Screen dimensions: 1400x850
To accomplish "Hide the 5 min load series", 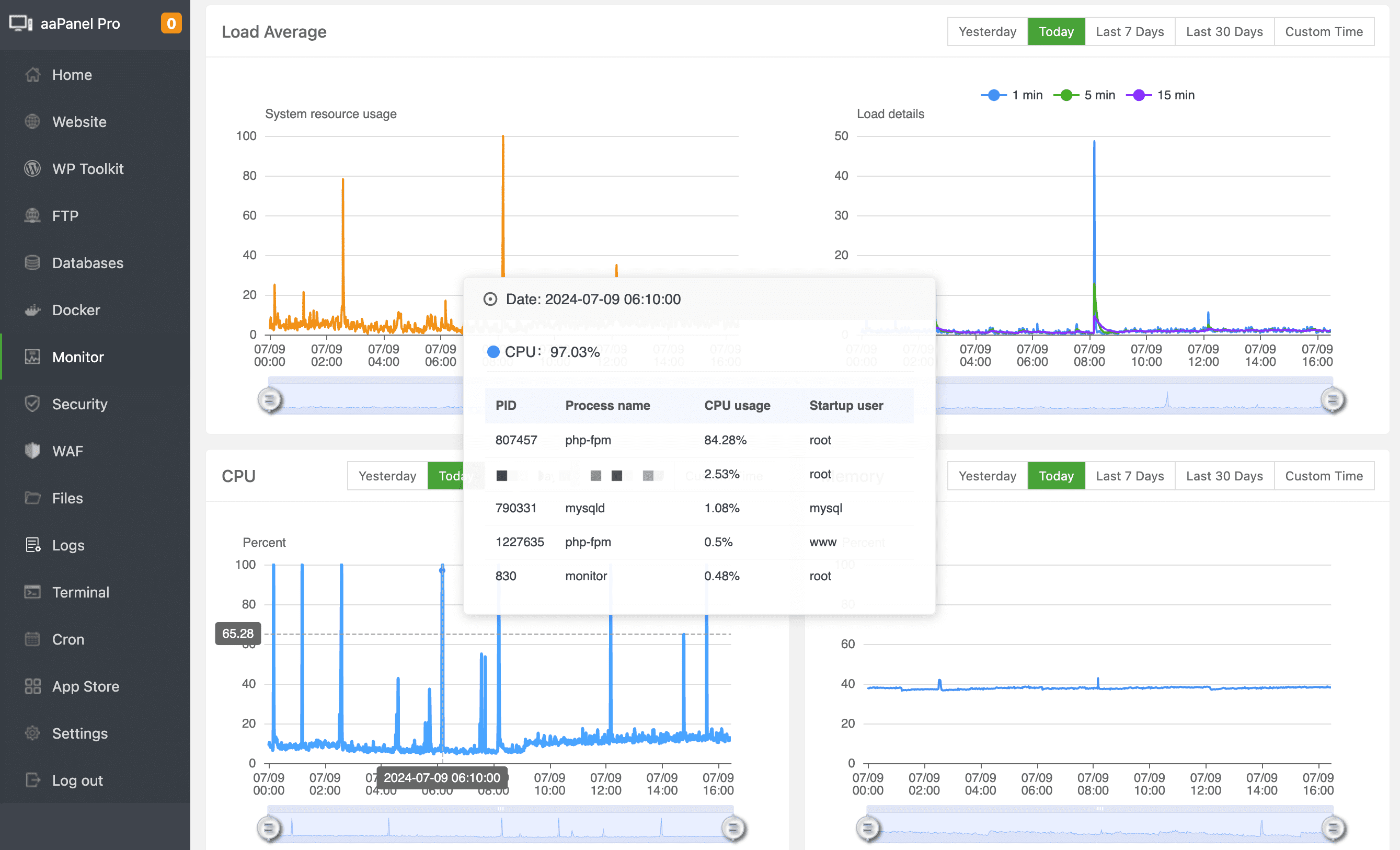I will click(x=1084, y=95).
